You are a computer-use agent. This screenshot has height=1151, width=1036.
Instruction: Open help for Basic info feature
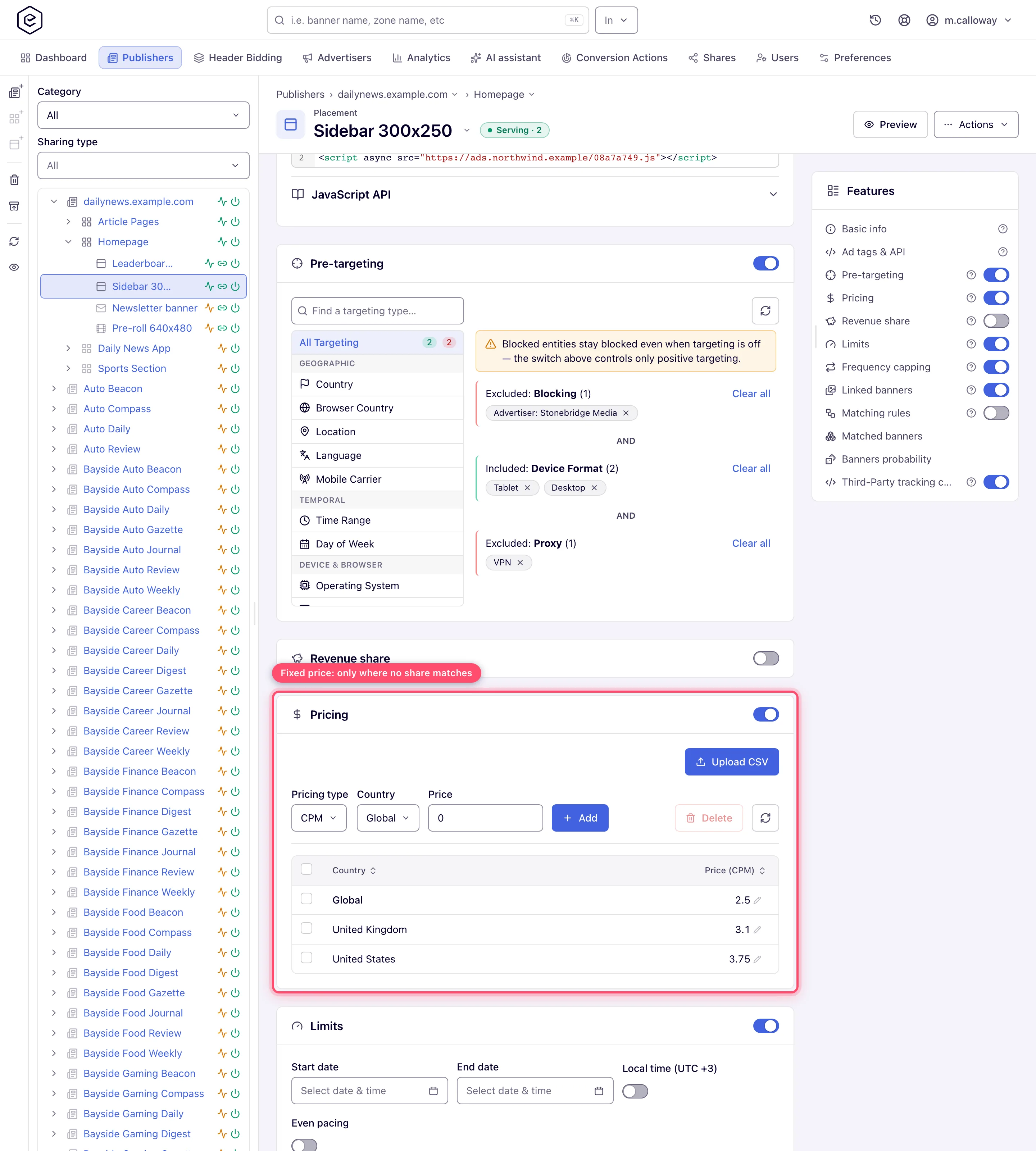(x=1003, y=229)
